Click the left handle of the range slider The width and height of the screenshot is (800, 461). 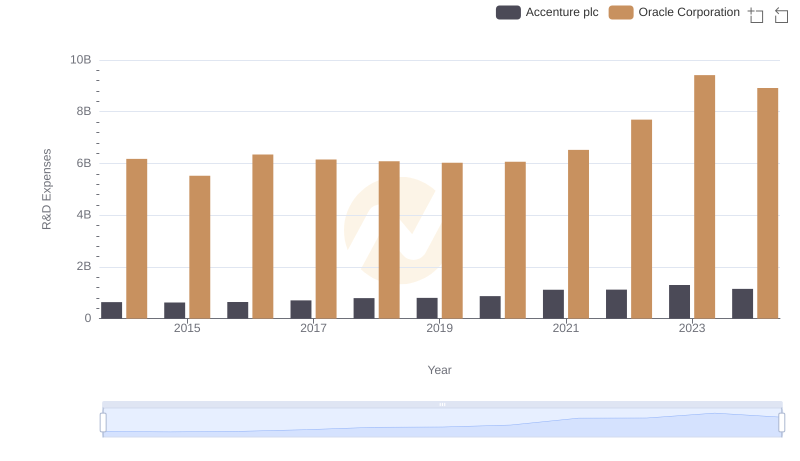[x=103, y=423]
